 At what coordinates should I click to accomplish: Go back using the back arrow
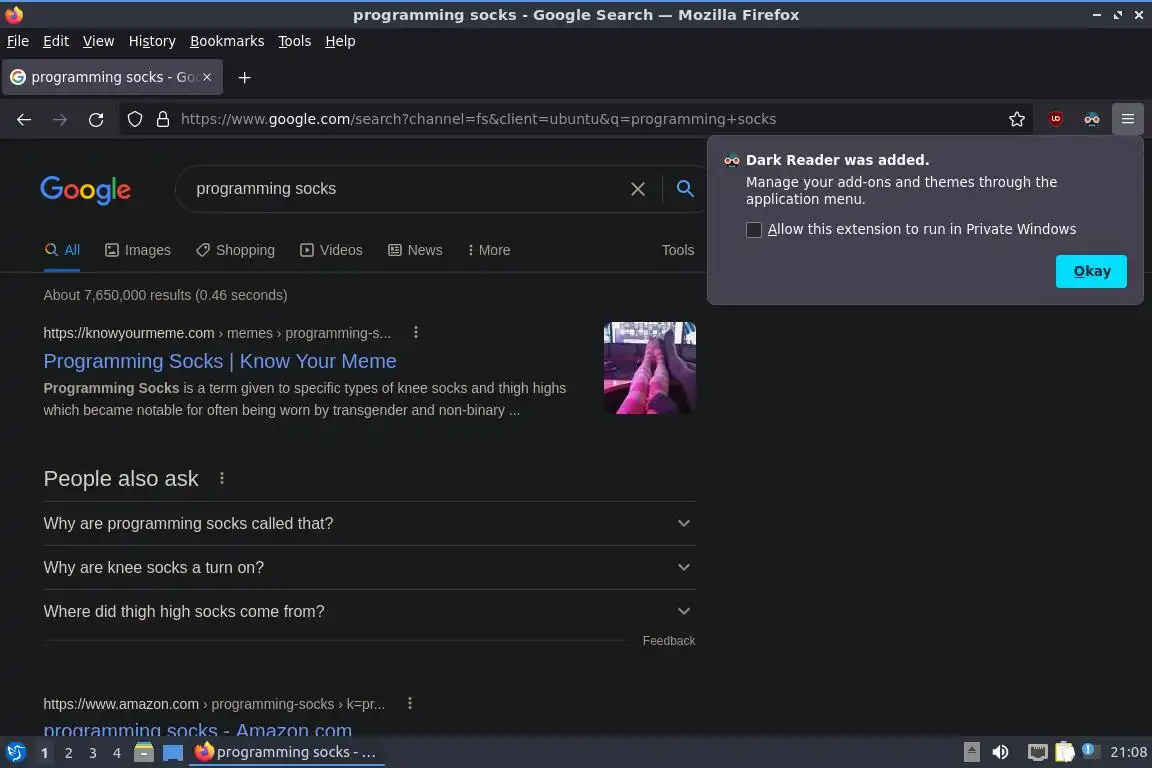pos(24,119)
